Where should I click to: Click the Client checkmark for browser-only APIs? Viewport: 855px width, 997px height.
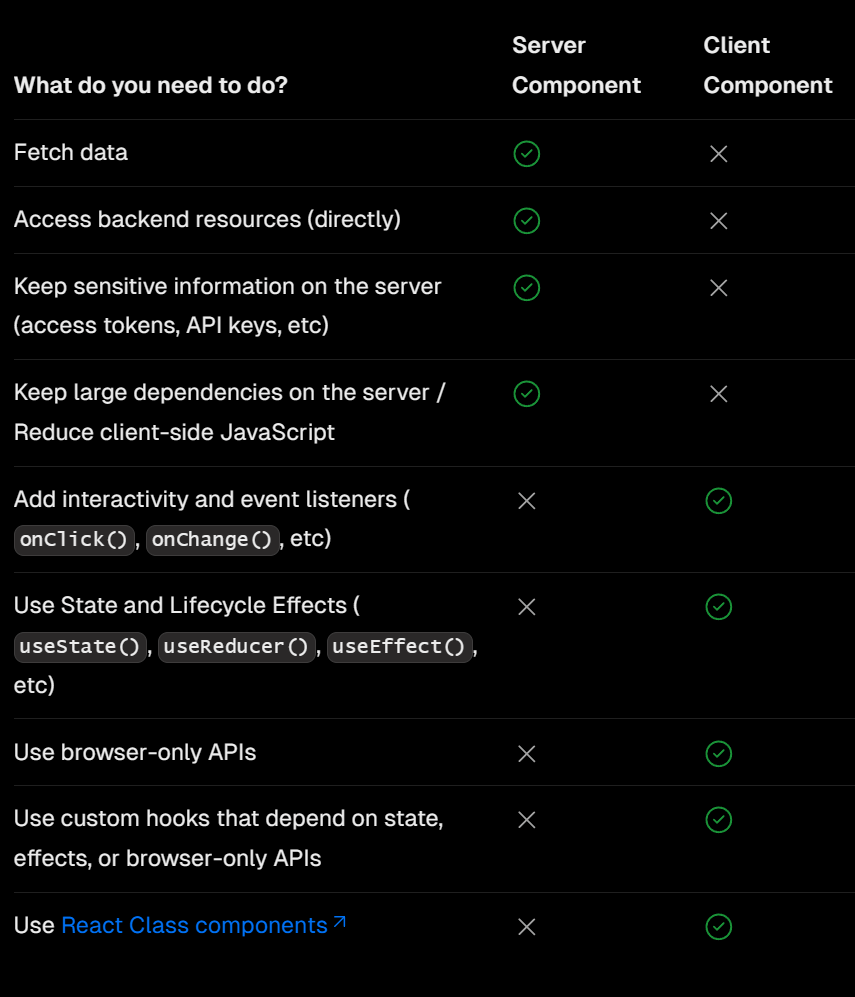tap(718, 753)
